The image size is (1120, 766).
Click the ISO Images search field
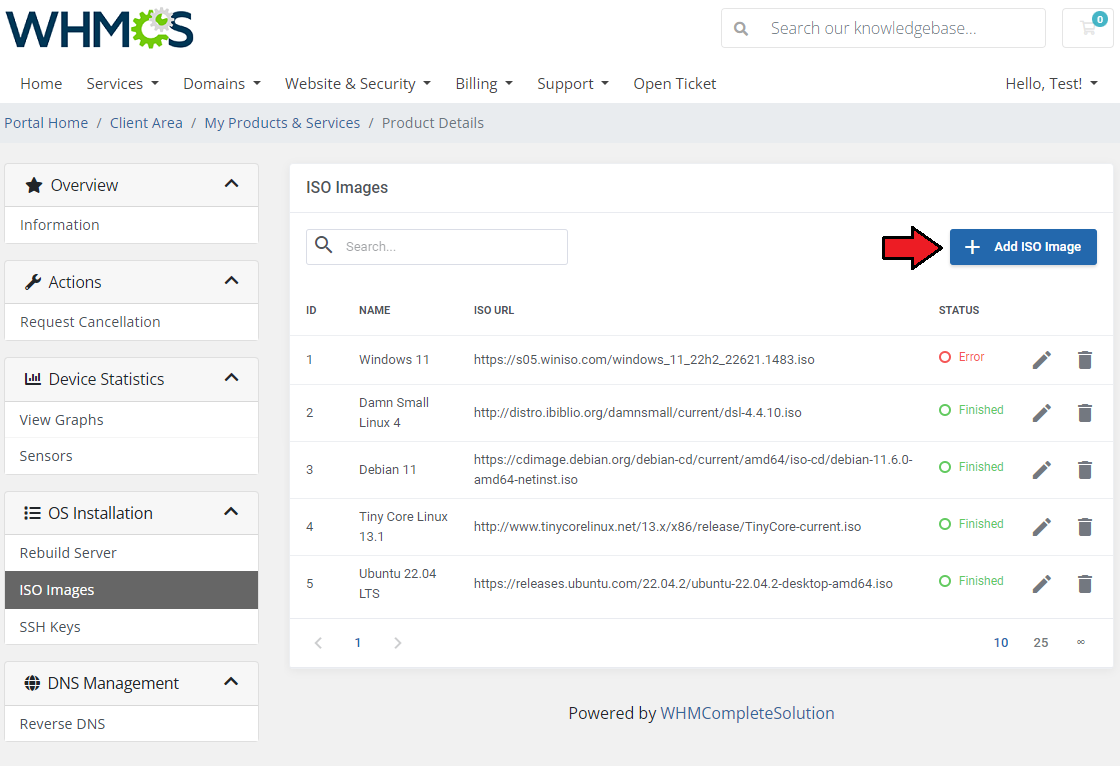[x=450, y=247]
